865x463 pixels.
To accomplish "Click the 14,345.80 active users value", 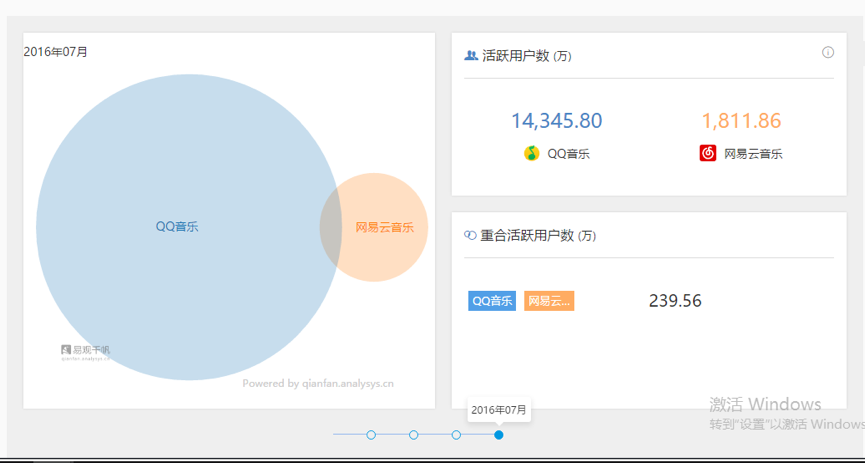I will tap(557, 121).
